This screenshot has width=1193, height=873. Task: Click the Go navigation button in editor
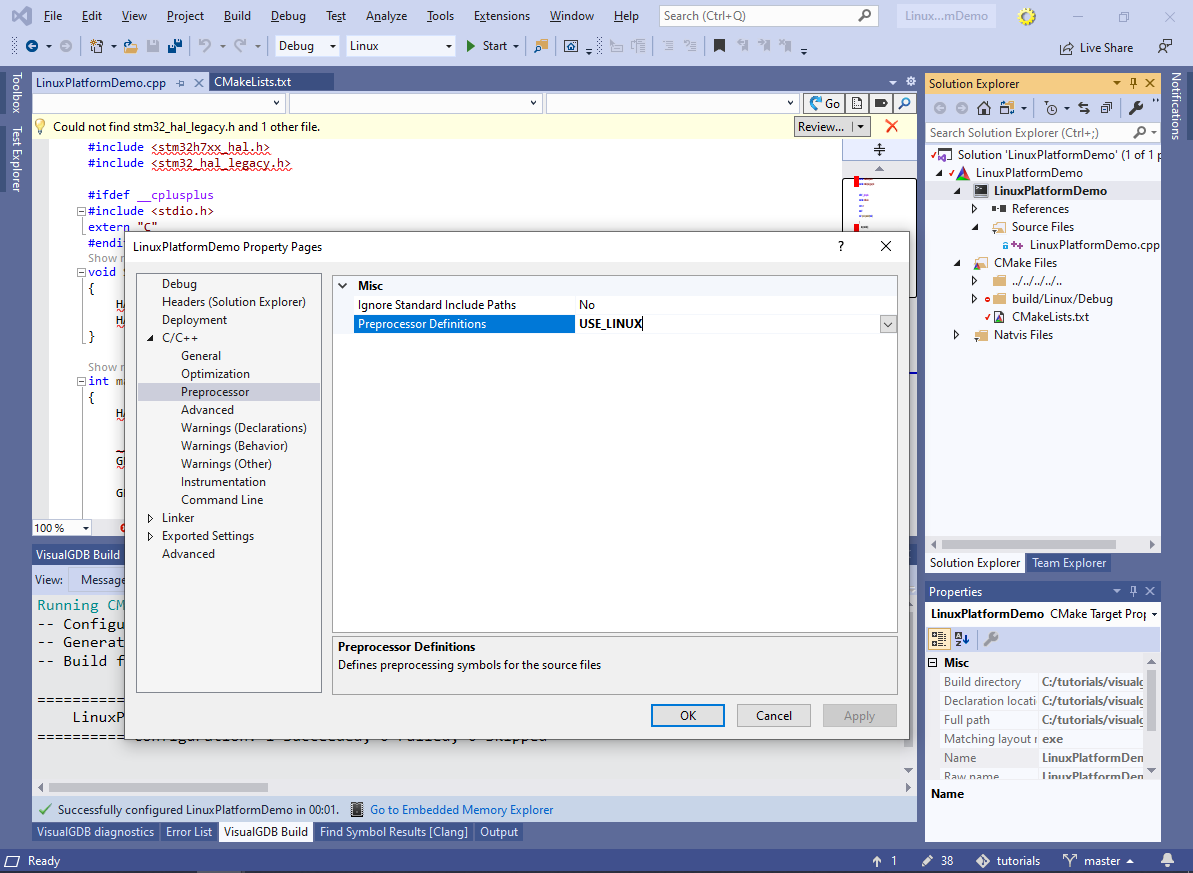[824, 103]
